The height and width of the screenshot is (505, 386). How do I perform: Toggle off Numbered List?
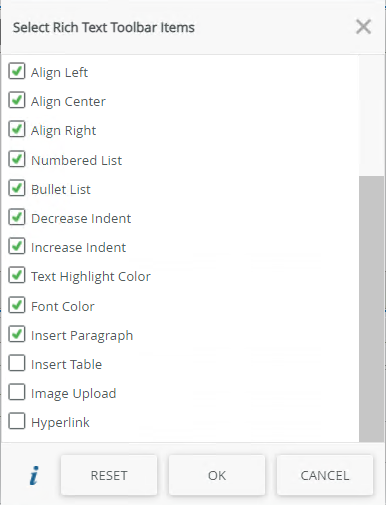point(17,159)
